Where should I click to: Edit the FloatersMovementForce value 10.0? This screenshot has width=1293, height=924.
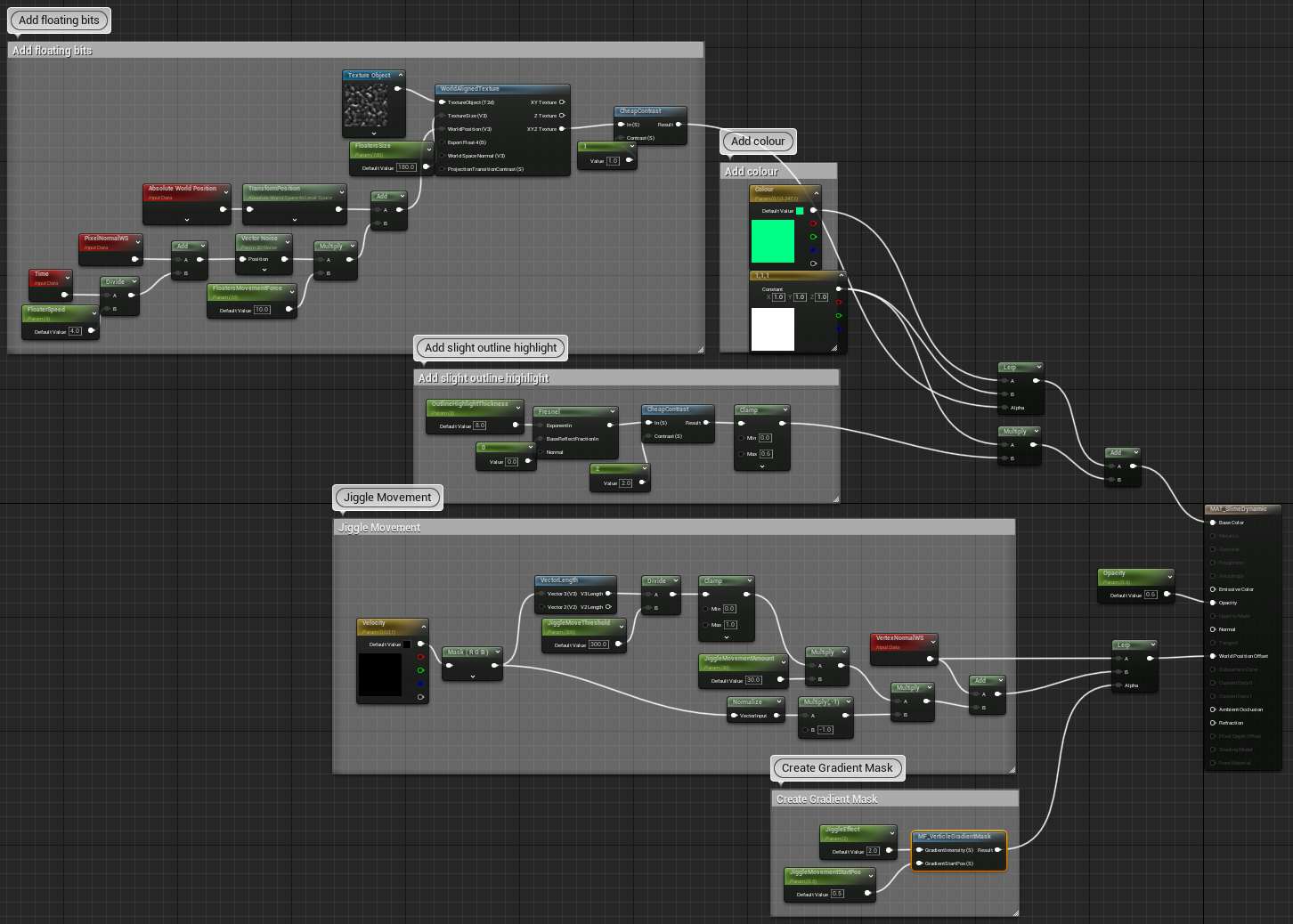(x=262, y=310)
